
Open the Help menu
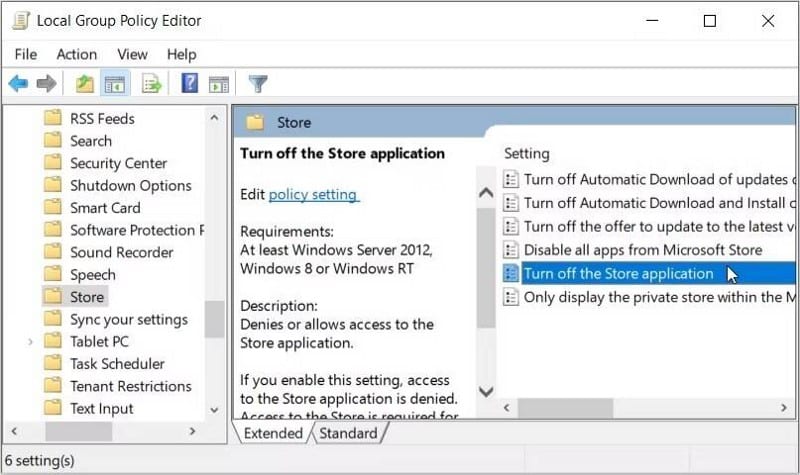[x=182, y=54]
